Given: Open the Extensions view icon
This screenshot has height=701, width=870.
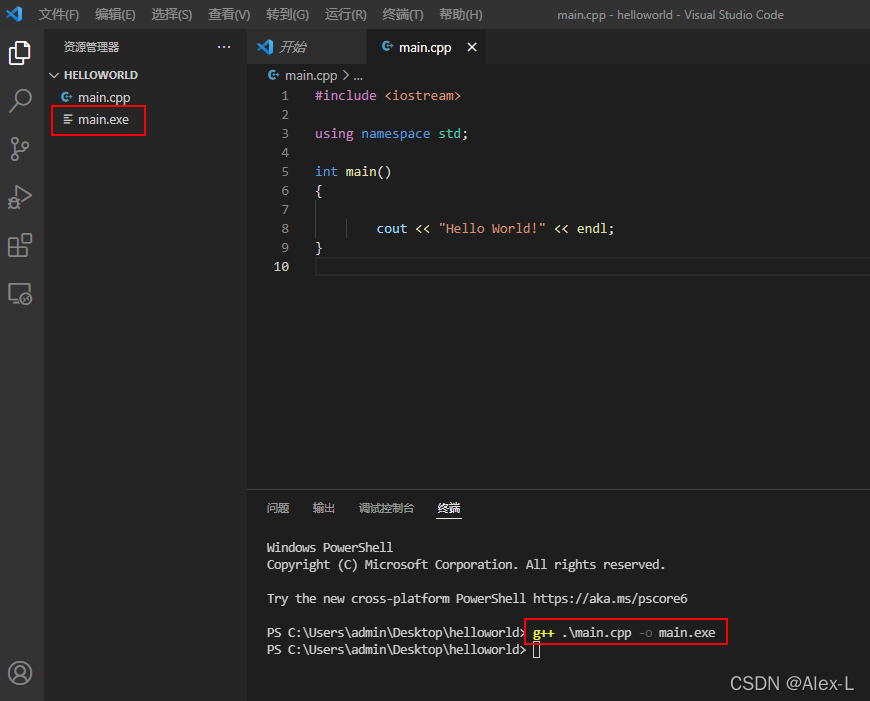Looking at the screenshot, I should click(20, 245).
